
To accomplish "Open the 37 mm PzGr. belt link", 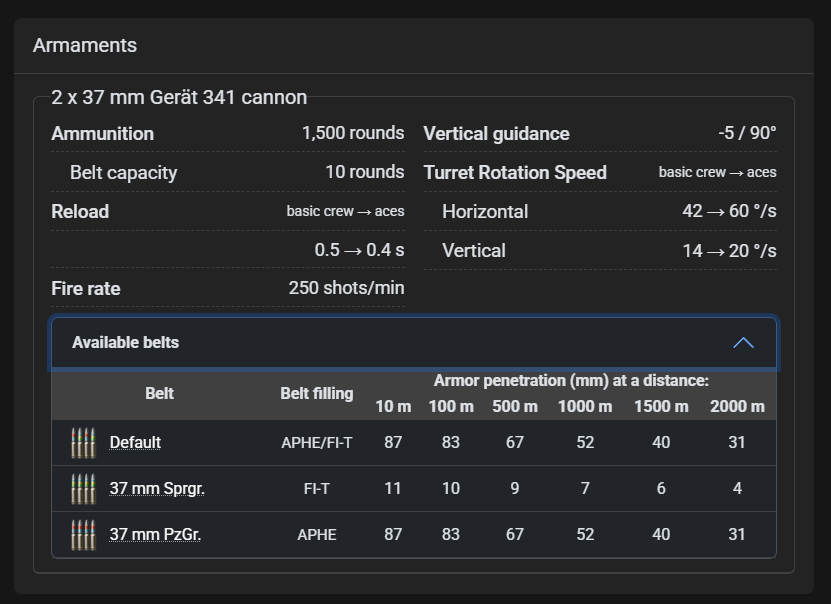I will pos(155,535).
